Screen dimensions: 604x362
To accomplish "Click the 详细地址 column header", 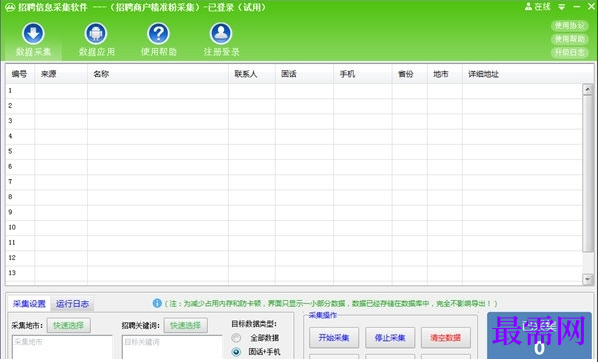I will (x=528, y=74).
